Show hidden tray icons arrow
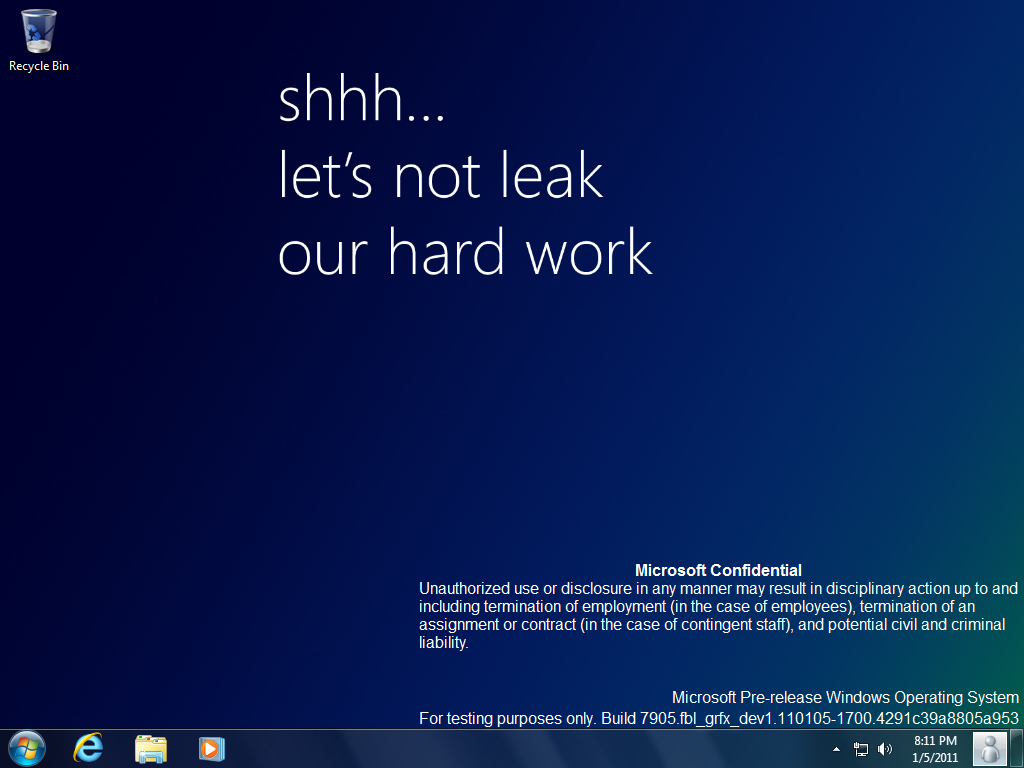Image resolution: width=1024 pixels, height=768 pixels. click(837, 749)
